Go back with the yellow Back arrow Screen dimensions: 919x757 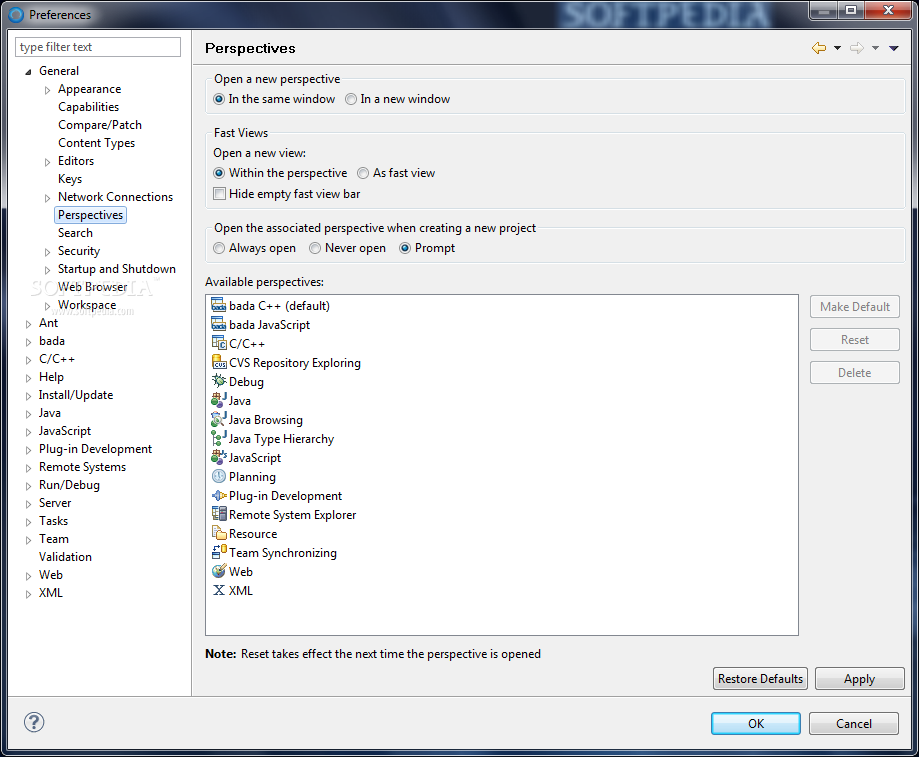coord(819,48)
